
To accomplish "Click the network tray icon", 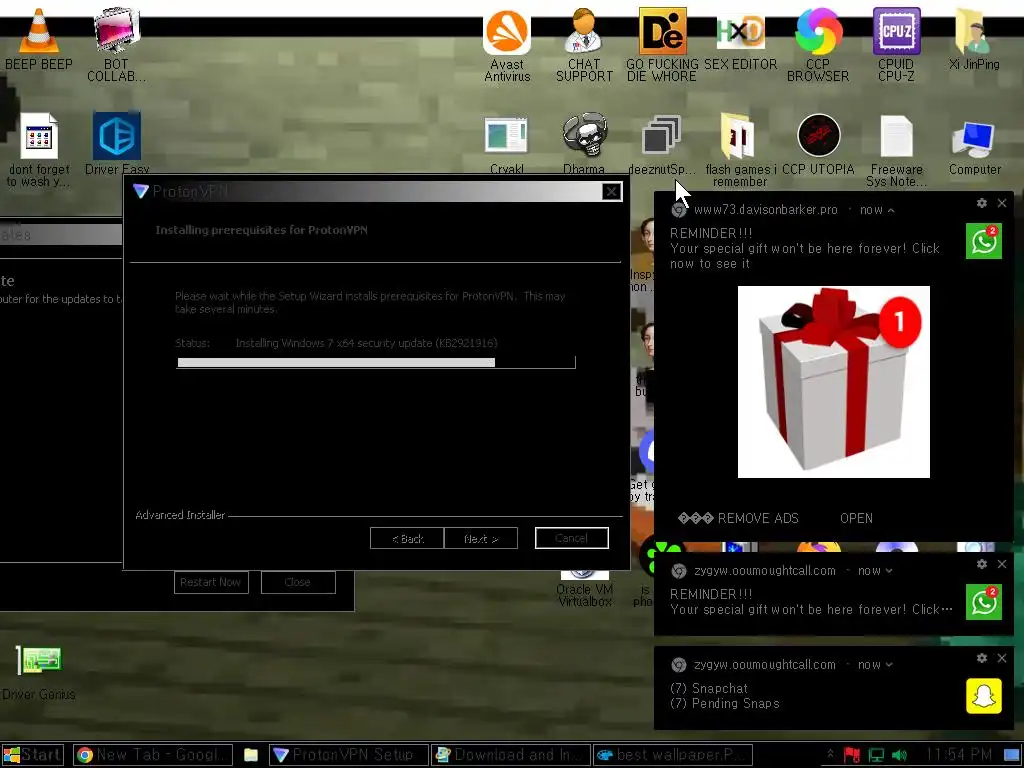I will 876,755.
